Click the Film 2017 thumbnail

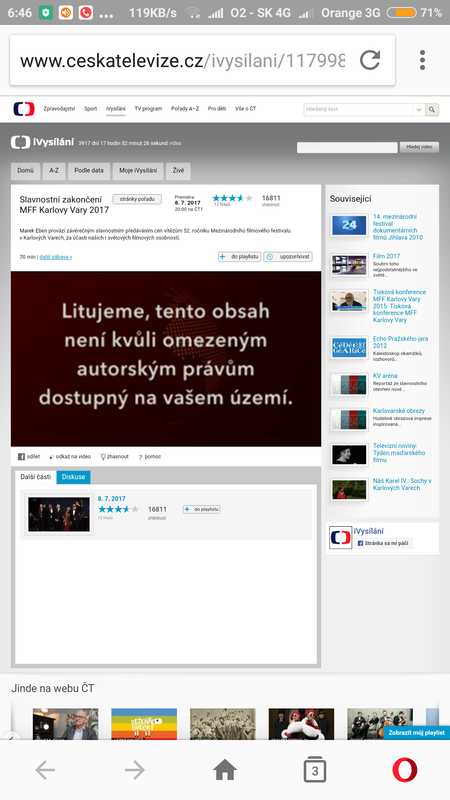[x=349, y=265]
